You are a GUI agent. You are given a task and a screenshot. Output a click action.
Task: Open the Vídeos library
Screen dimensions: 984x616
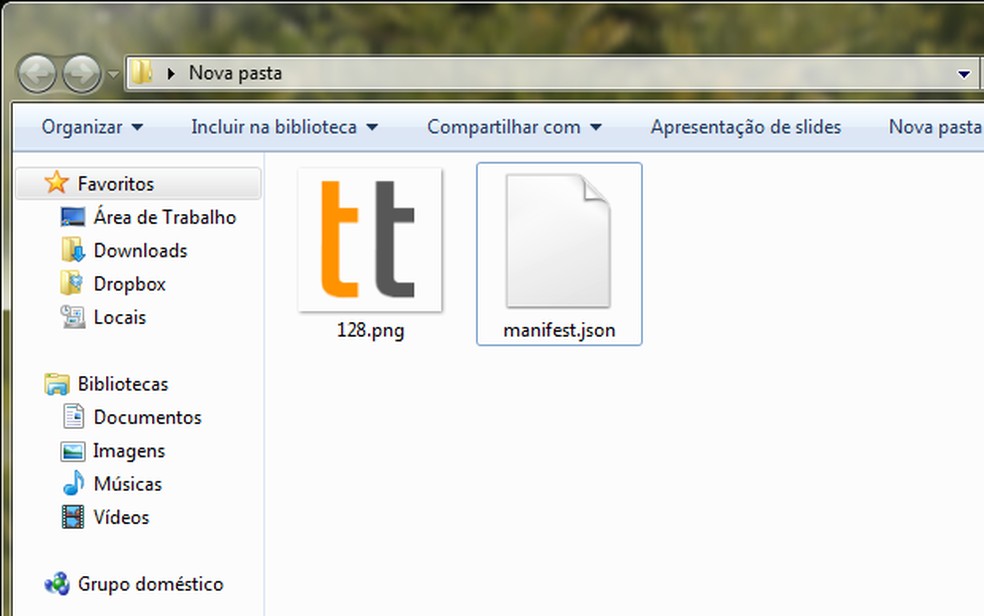click(122, 517)
